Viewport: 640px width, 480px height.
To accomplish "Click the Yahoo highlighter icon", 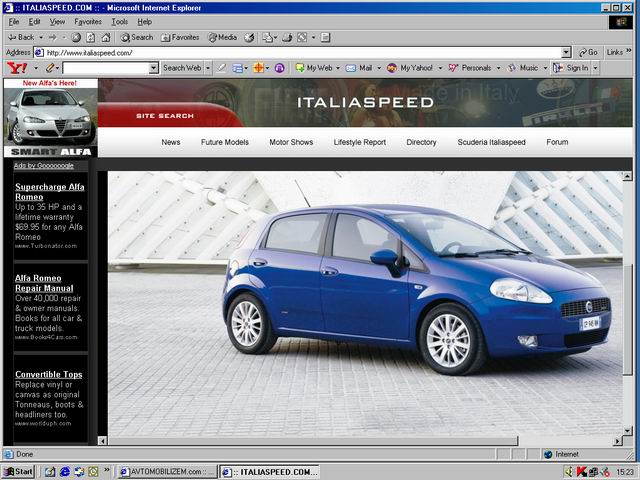I will [x=222, y=68].
